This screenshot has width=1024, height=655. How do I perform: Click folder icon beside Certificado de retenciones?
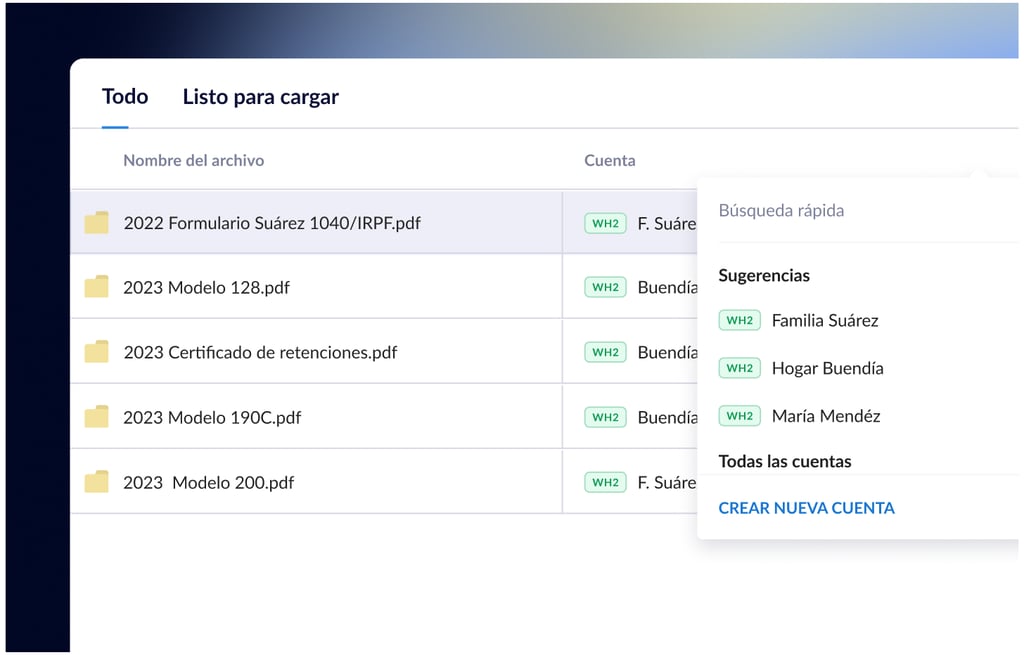pyautogui.click(x=96, y=352)
